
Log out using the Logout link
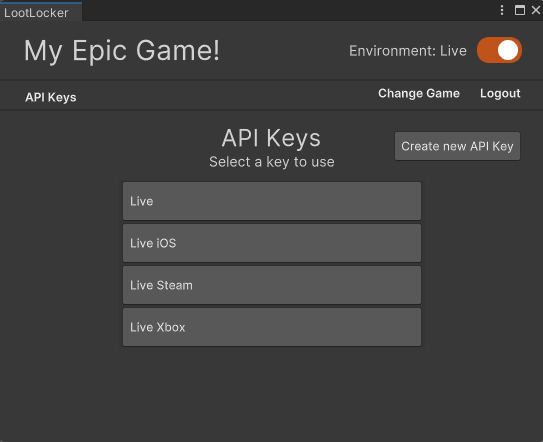tap(500, 93)
